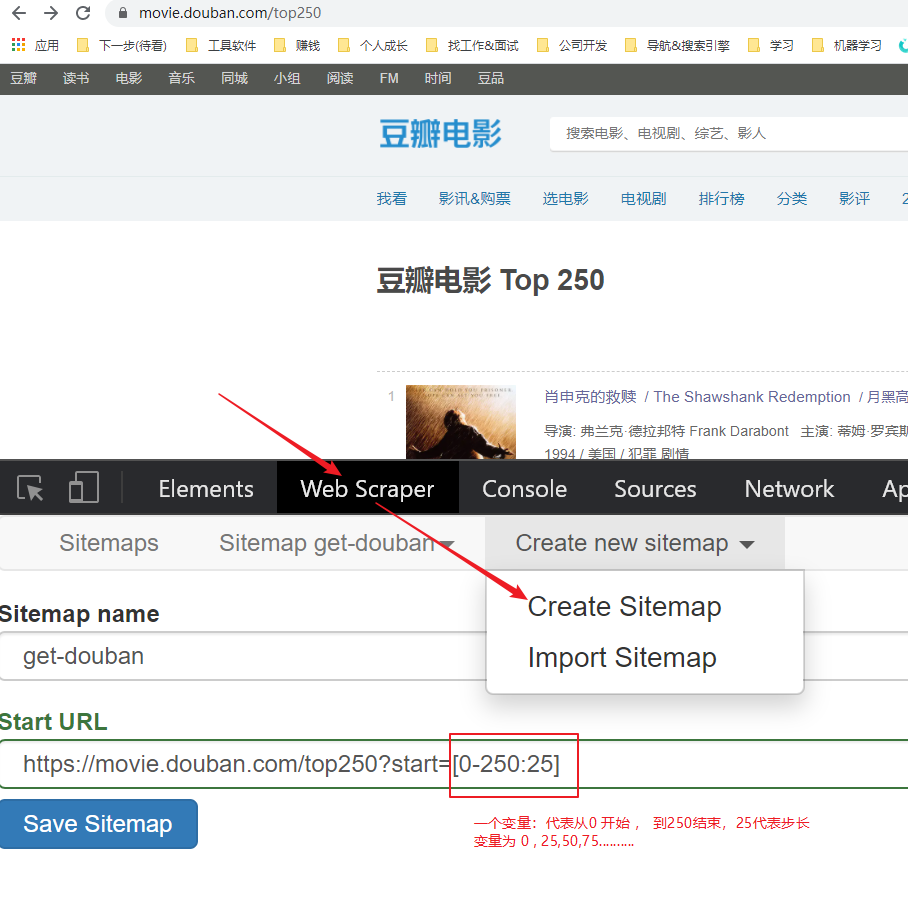
Task: Go to 电视剧 in the movie nav
Action: pyautogui.click(x=644, y=199)
